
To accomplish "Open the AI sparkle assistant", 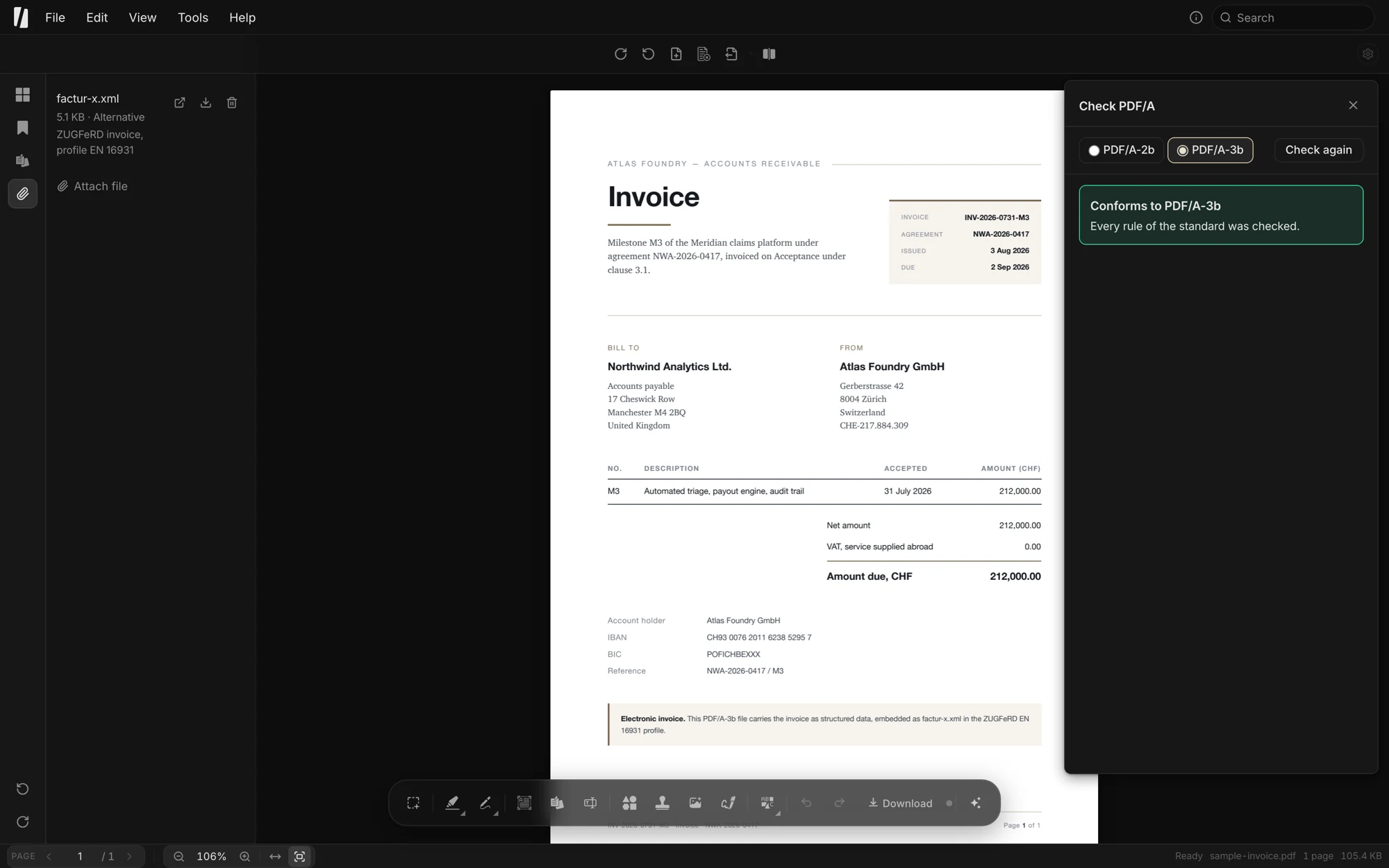I will 976,803.
